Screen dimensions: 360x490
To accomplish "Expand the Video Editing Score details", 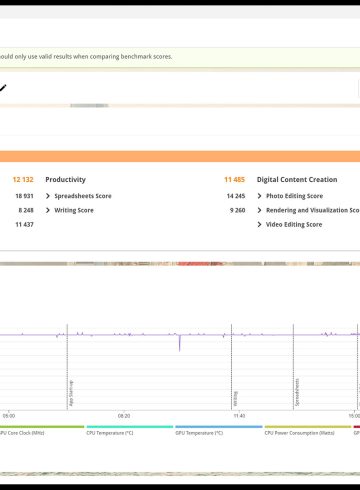I will 290,225.
